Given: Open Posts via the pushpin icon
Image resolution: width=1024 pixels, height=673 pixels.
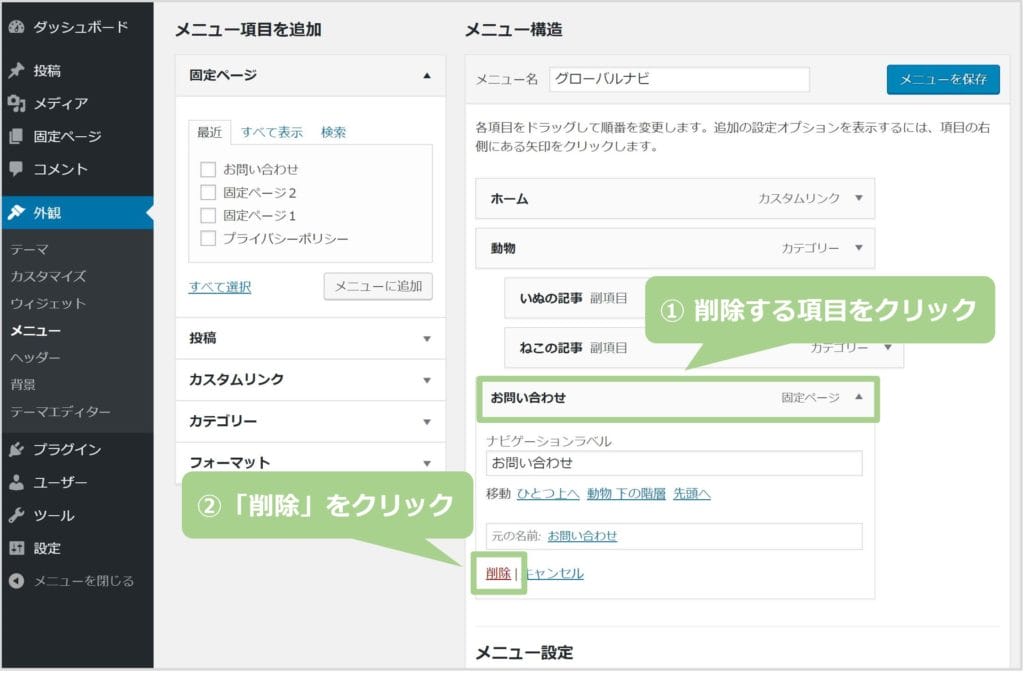Looking at the screenshot, I should click(x=16, y=71).
